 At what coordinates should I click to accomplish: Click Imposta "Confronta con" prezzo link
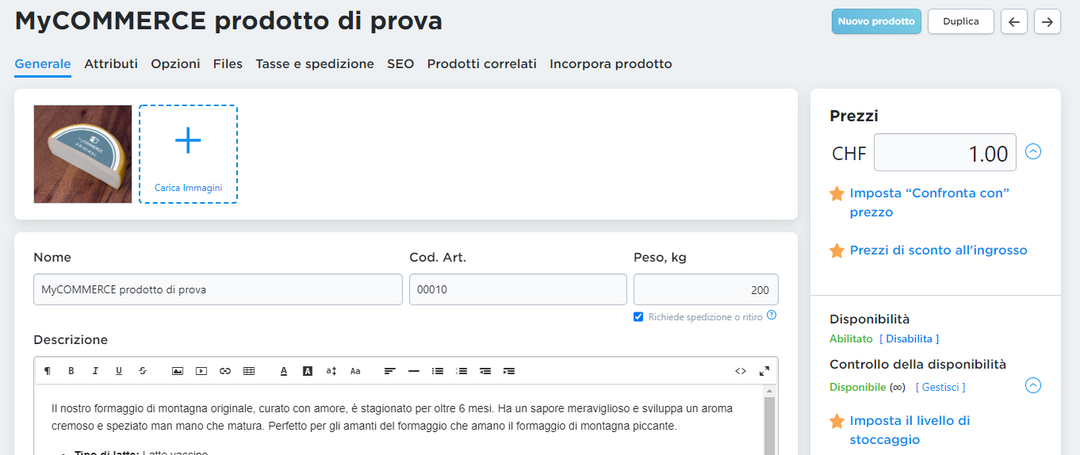point(930,202)
